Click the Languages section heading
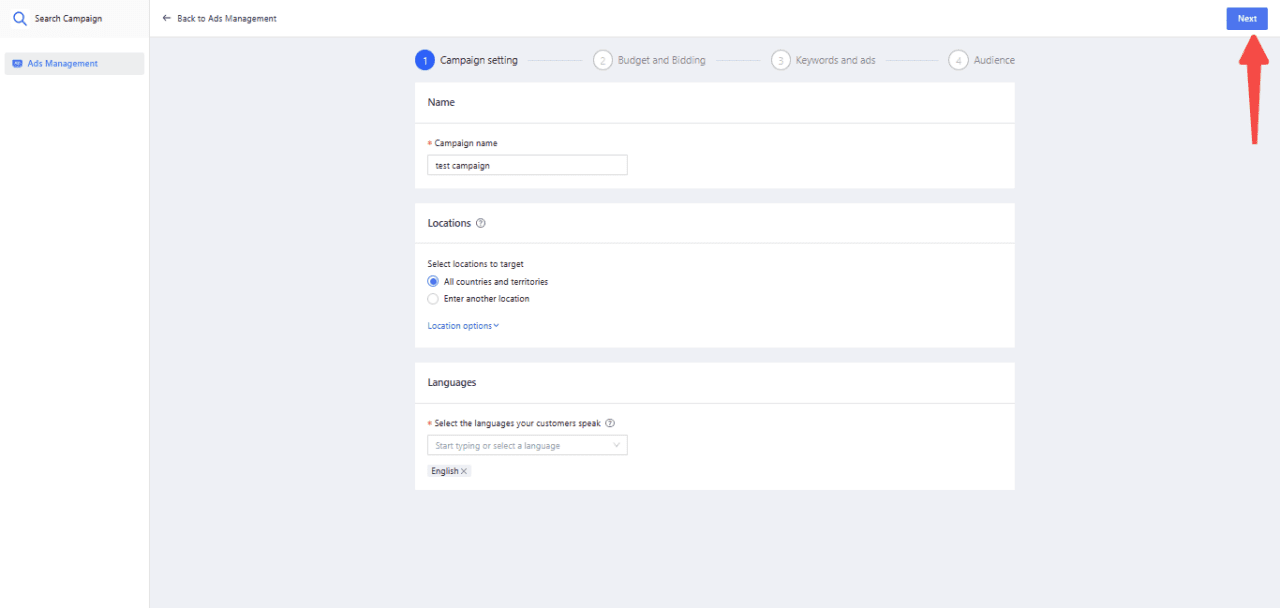The height and width of the screenshot is (608, 1280). click(x=452, y=382)
